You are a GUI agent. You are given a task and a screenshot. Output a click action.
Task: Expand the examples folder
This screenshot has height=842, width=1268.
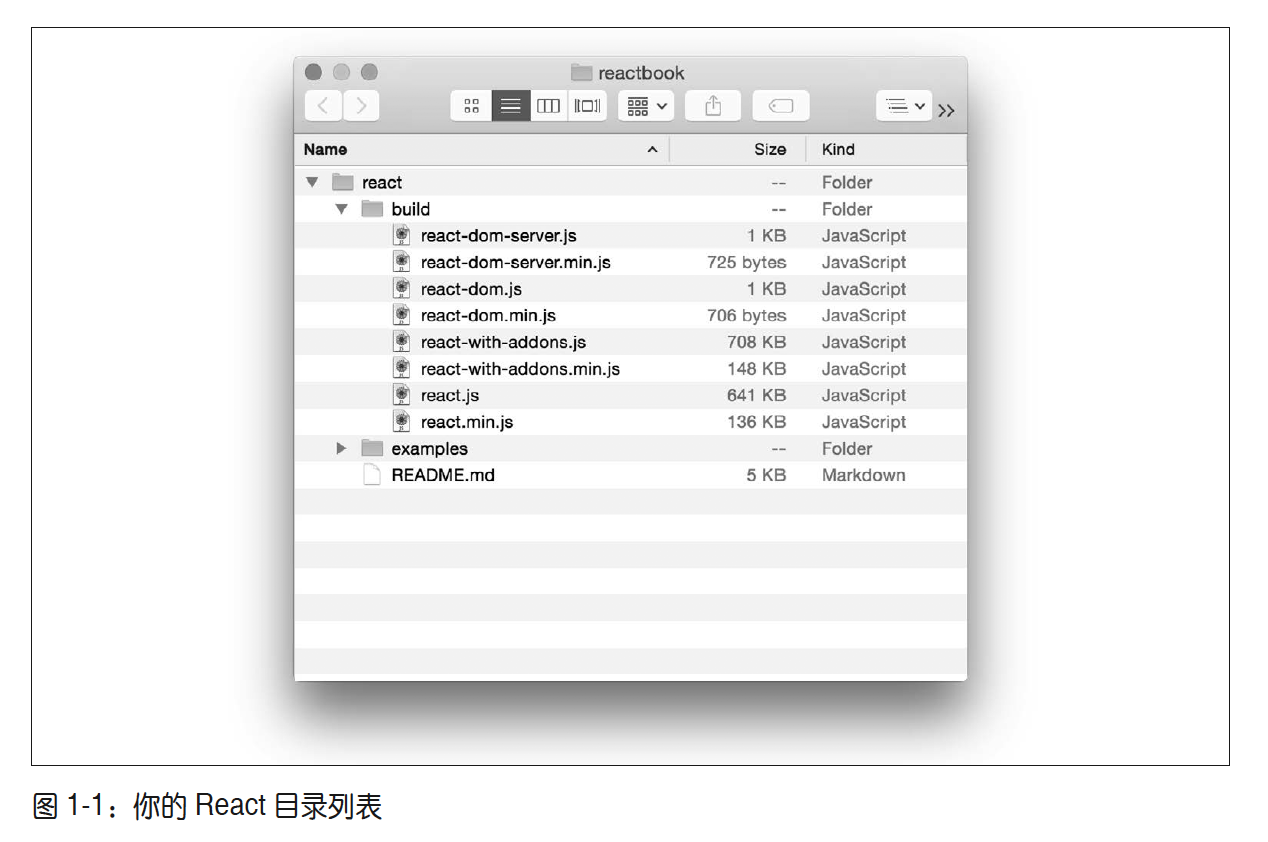(x=341, y=449)
